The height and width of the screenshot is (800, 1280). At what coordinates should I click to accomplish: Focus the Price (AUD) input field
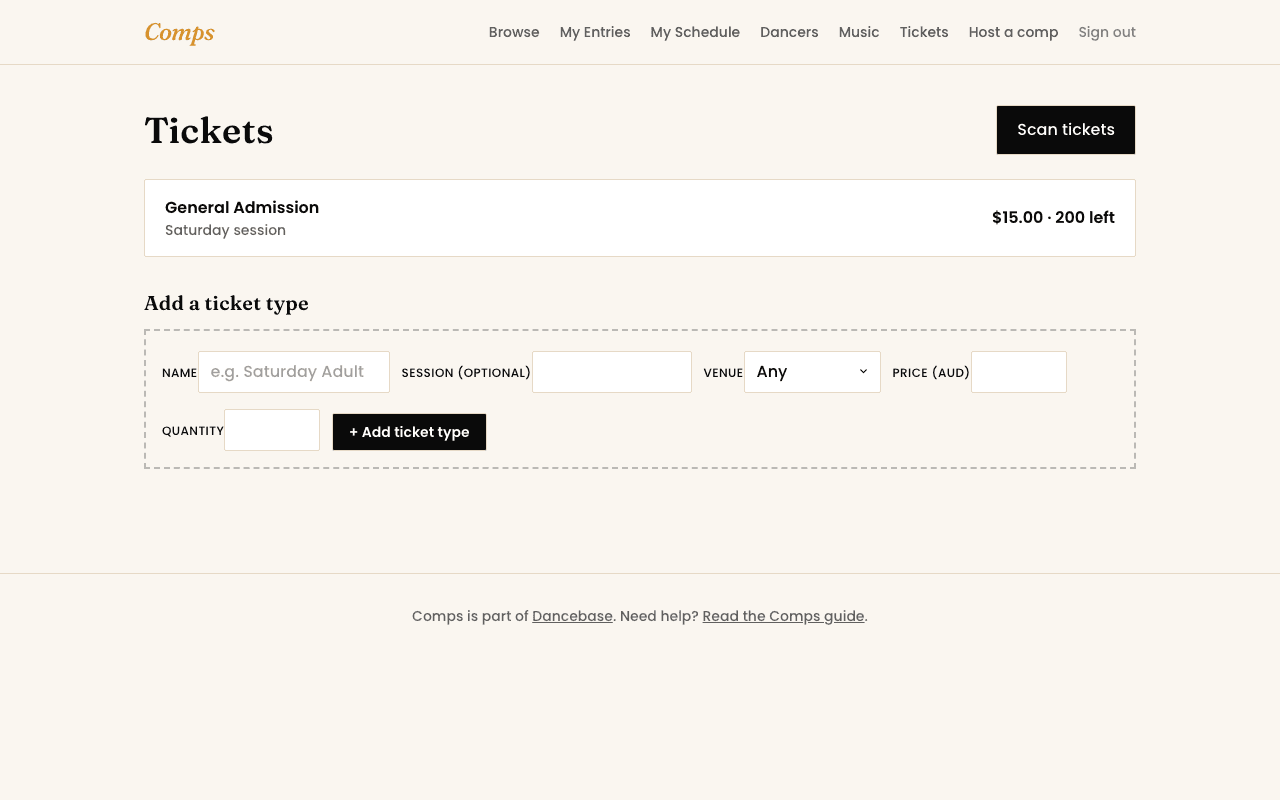point(1019,372)
